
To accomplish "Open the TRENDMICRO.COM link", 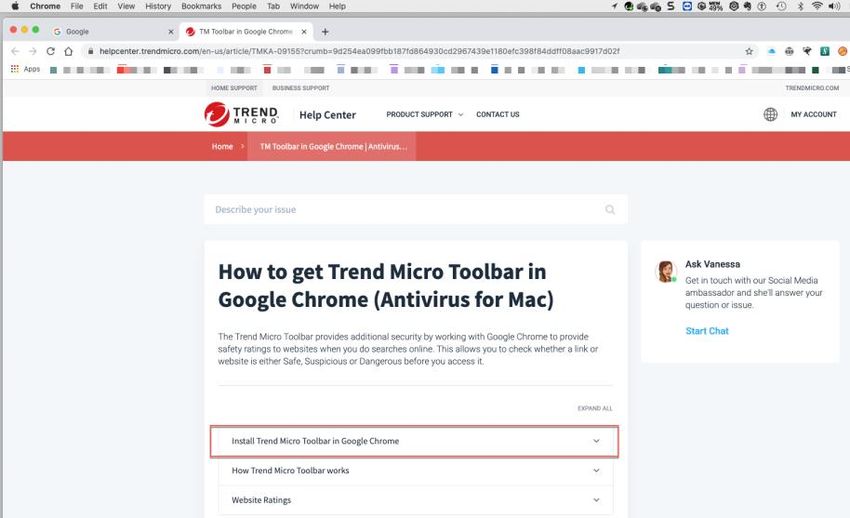I will pos(812,88).
